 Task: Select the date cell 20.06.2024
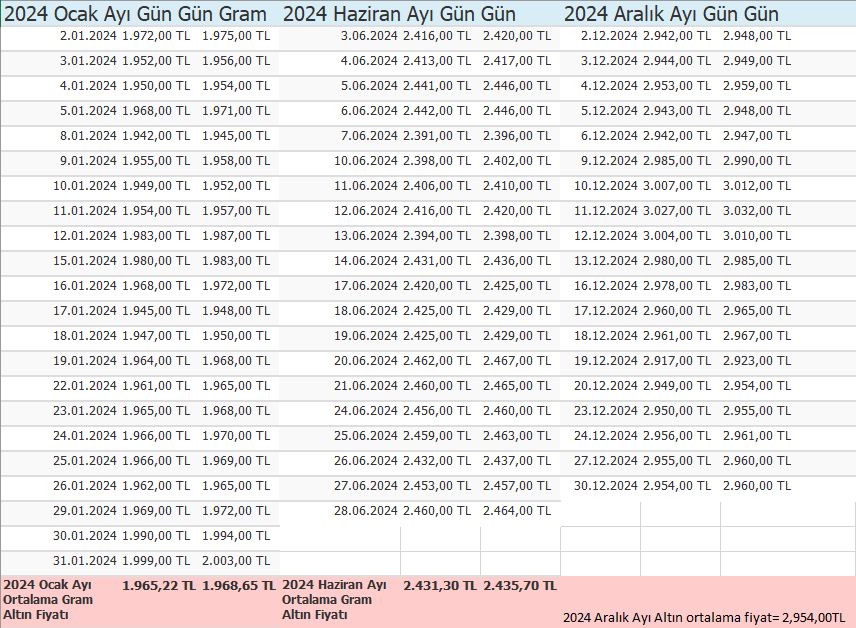[366, 361]
